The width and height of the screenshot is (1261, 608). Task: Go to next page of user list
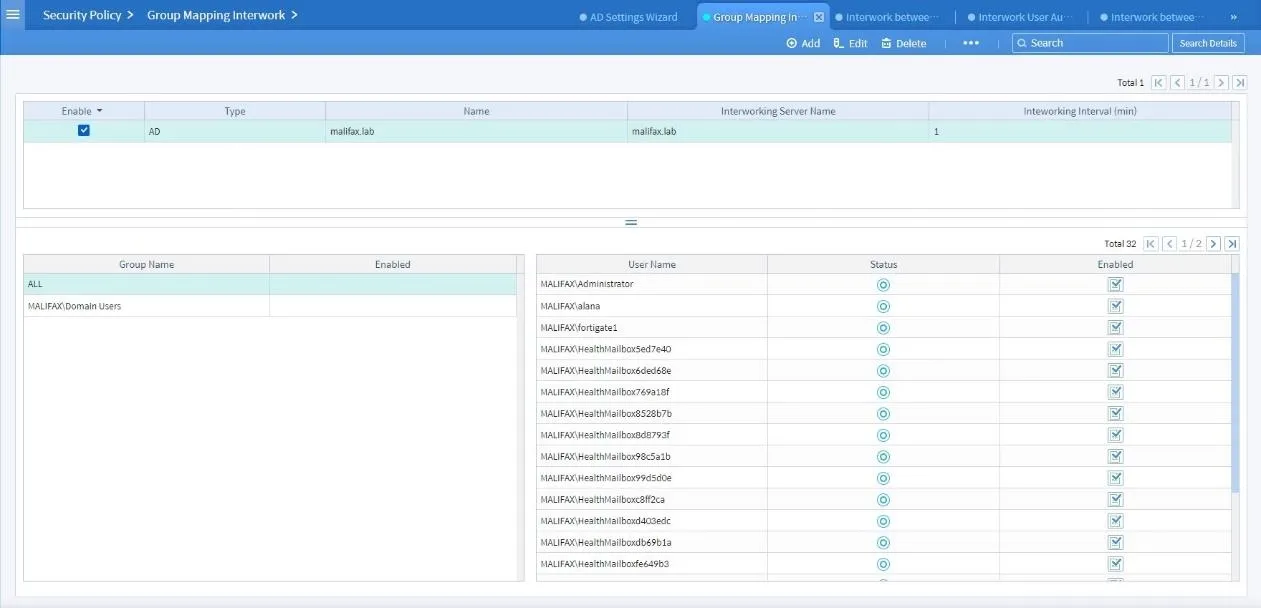[1213, 243]
